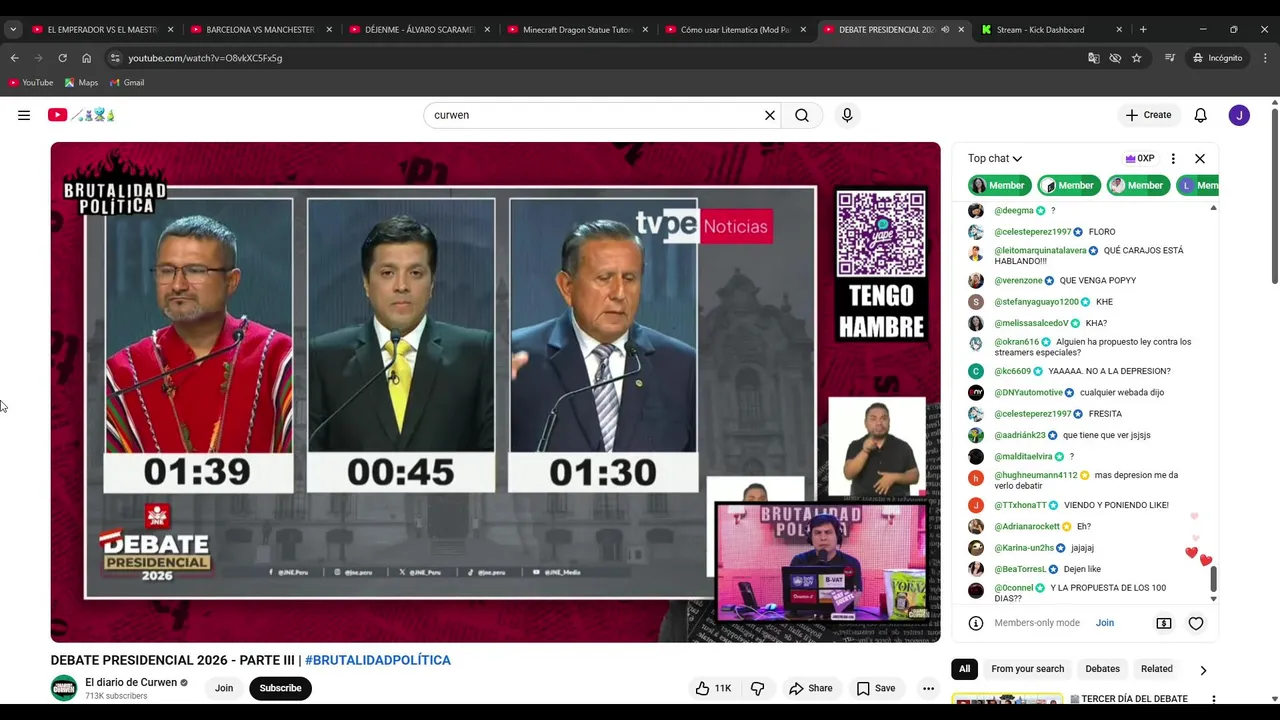Open @okran616 chat message author
This screenshot has height=720, width=1280.
[1016, 342]
